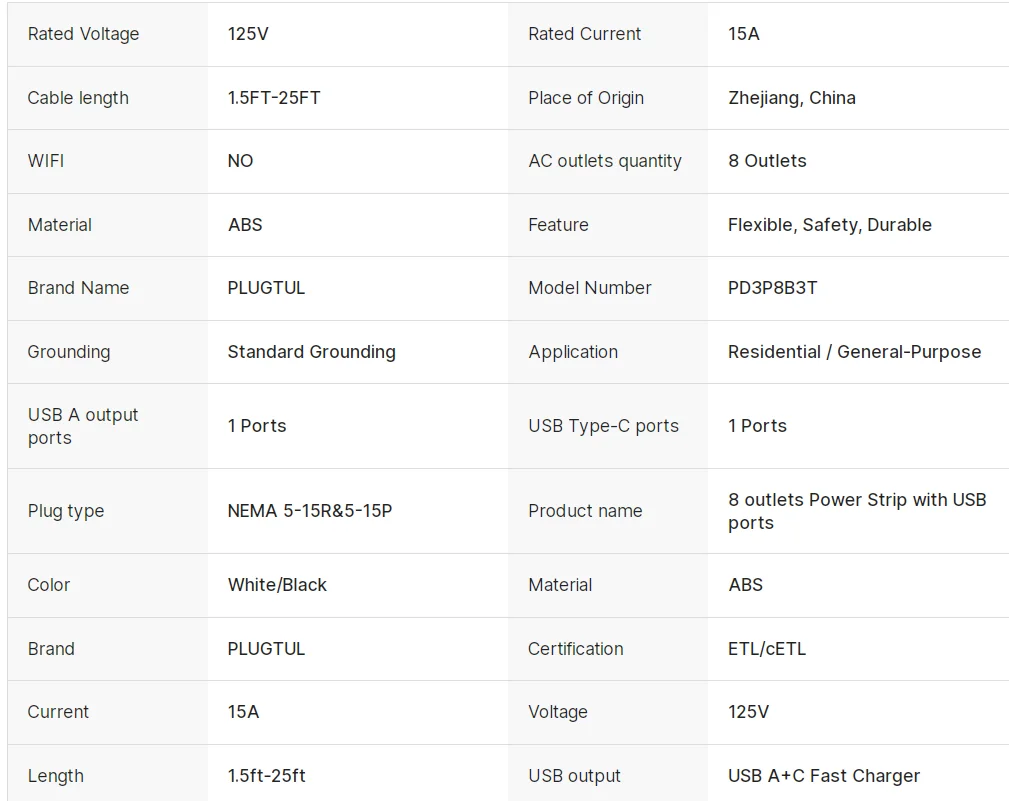Select the "USB A output ports" label
Image resolution: width=1009 pixels, height=801 pixels.
pos(83,426)
